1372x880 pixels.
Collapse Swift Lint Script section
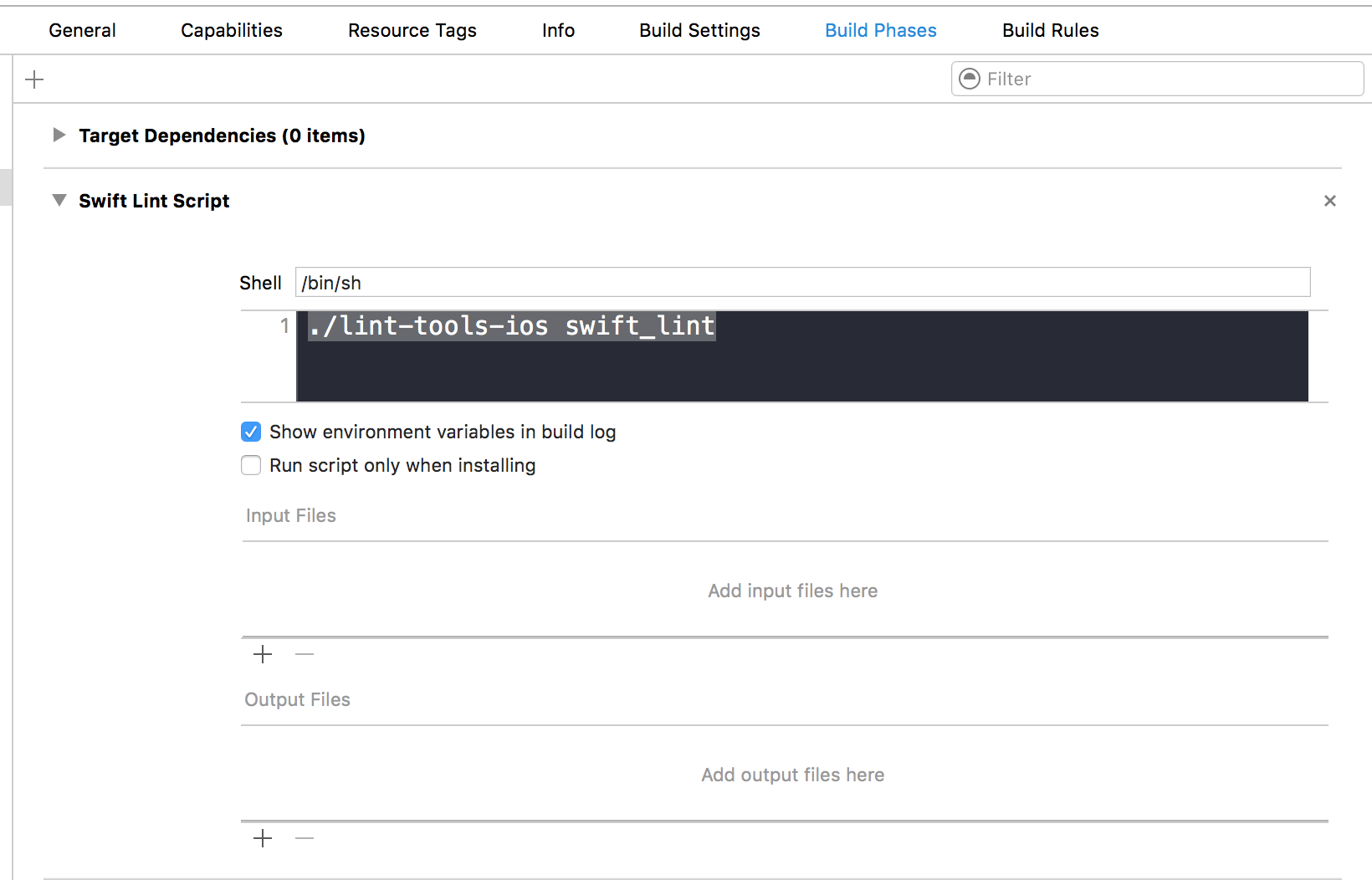point(59,200)
